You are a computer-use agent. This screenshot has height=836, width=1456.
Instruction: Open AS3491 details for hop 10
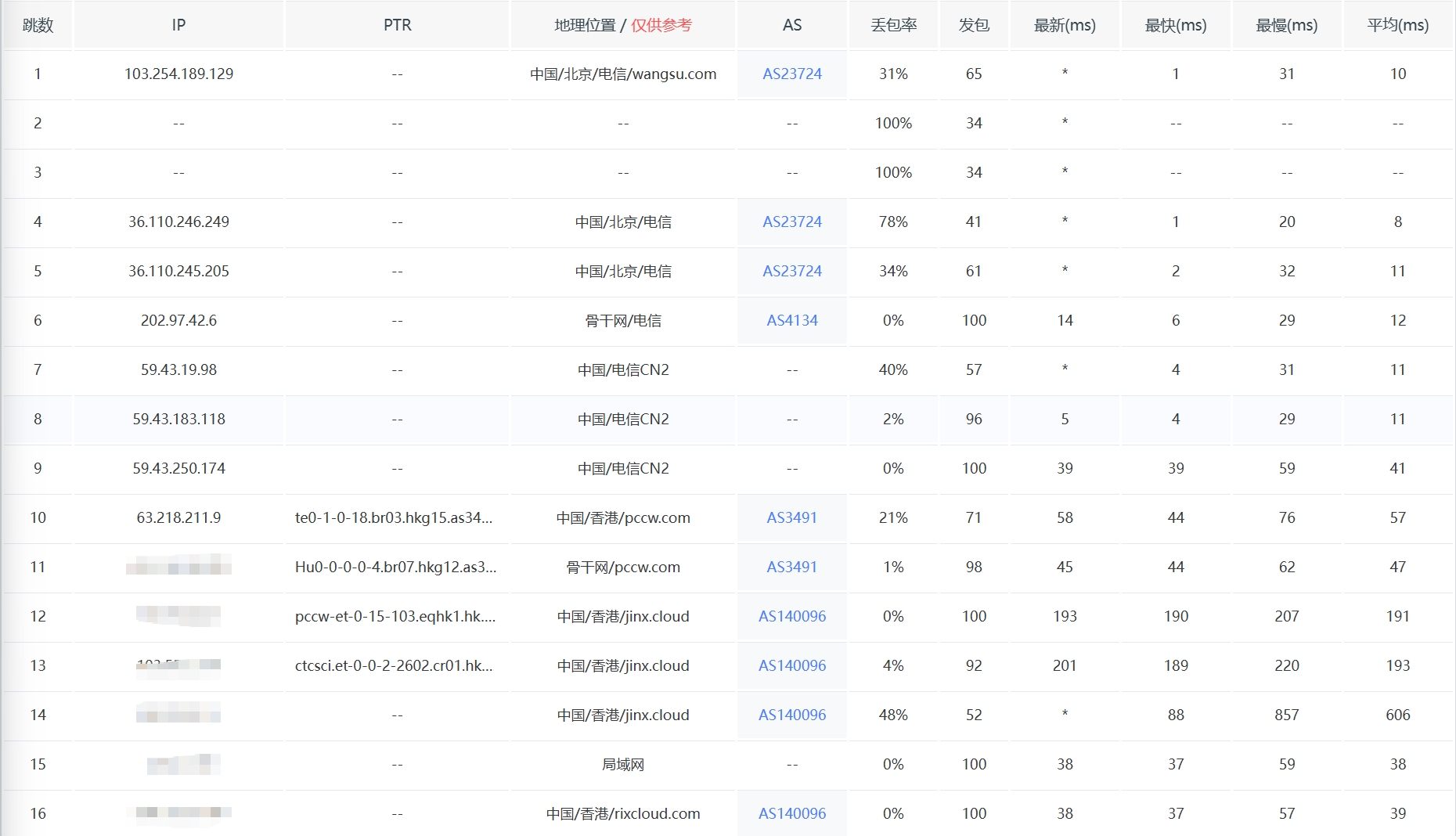pos(791,517)
